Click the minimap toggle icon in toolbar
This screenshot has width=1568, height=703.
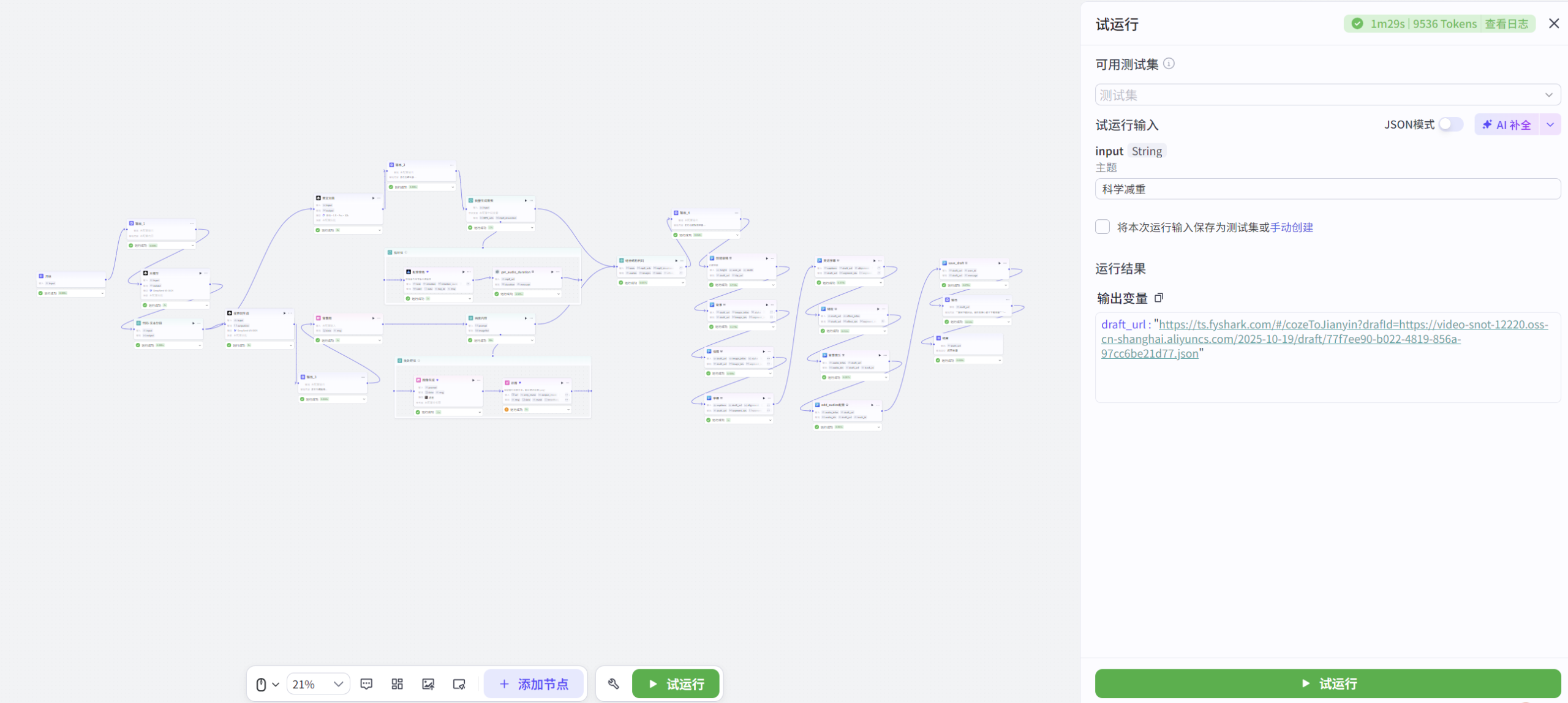[459, 684]
